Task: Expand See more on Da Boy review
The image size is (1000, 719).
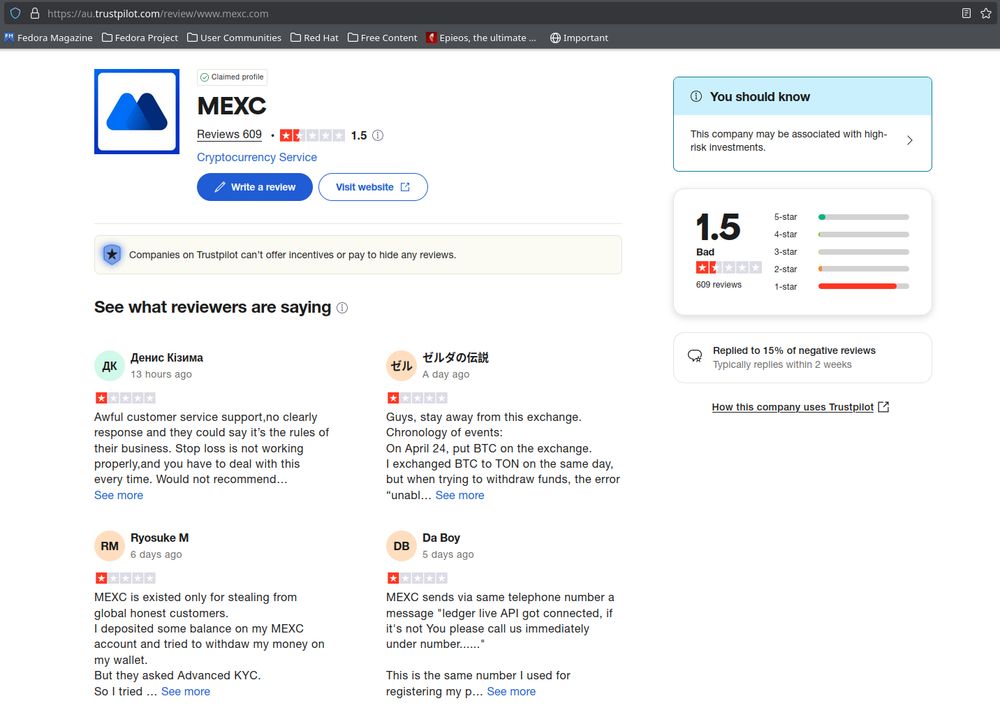Action: pyautogui.click(x=511, y=692)
